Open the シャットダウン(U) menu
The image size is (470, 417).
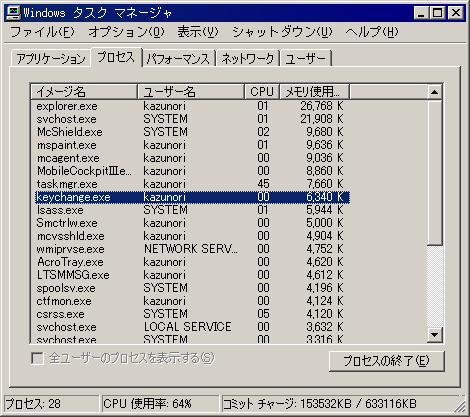[282, 32]
